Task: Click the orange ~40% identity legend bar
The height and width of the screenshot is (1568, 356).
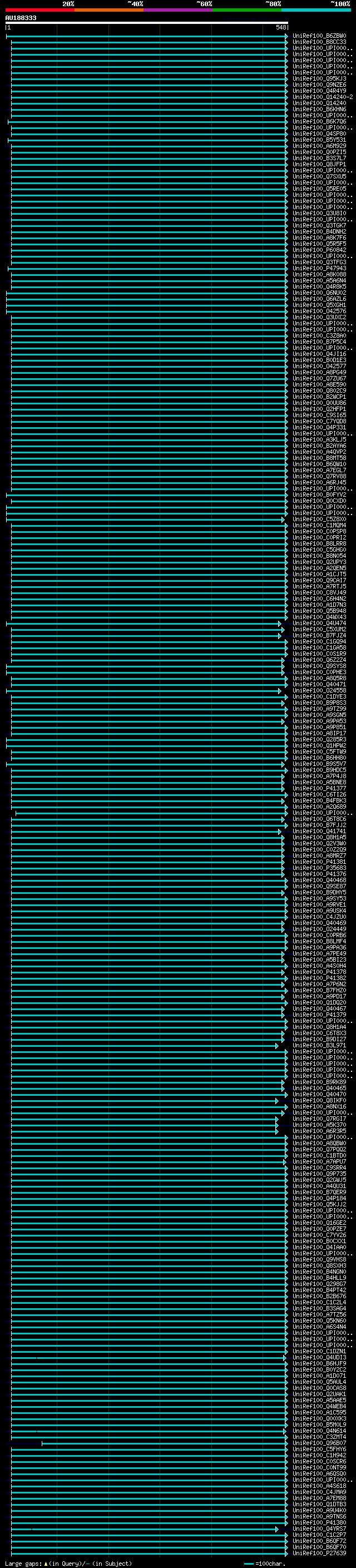Action: [x=109, y=10]
